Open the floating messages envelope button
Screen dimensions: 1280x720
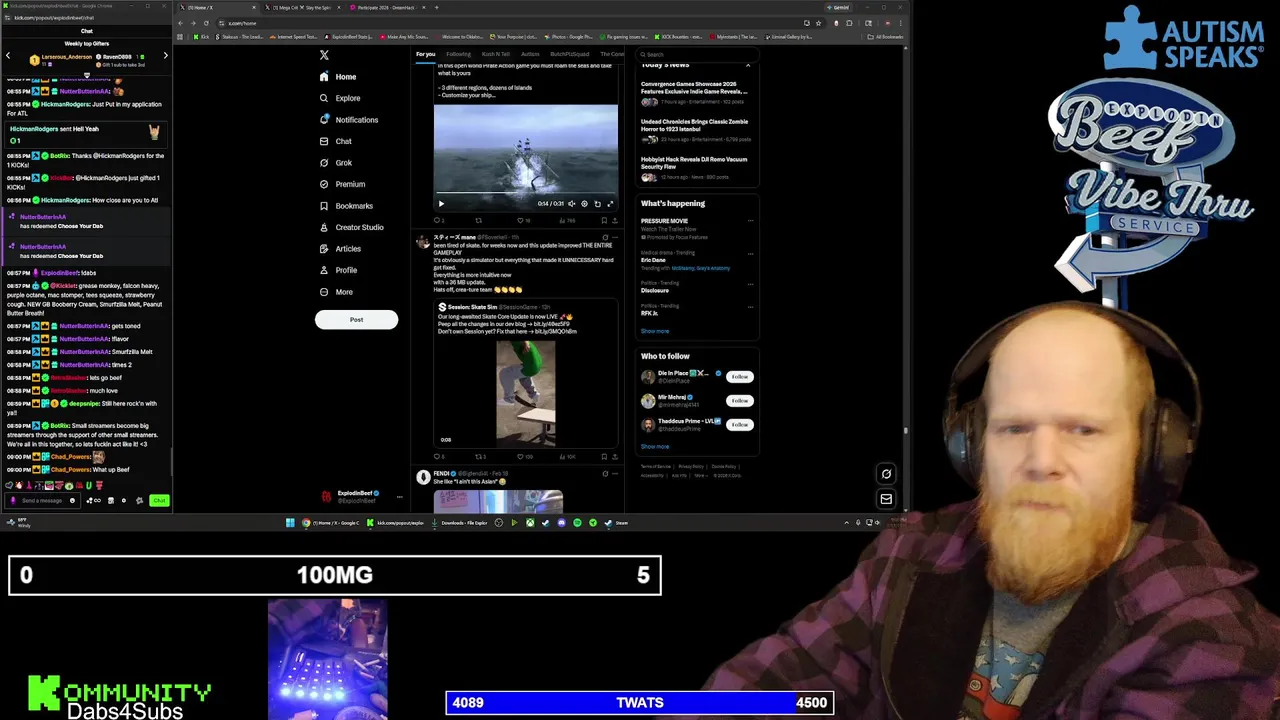tap(886, 498)
